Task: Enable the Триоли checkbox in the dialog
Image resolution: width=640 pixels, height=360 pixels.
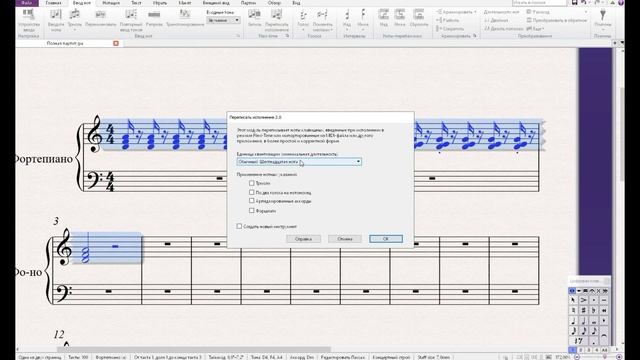Action: [251, 183]
